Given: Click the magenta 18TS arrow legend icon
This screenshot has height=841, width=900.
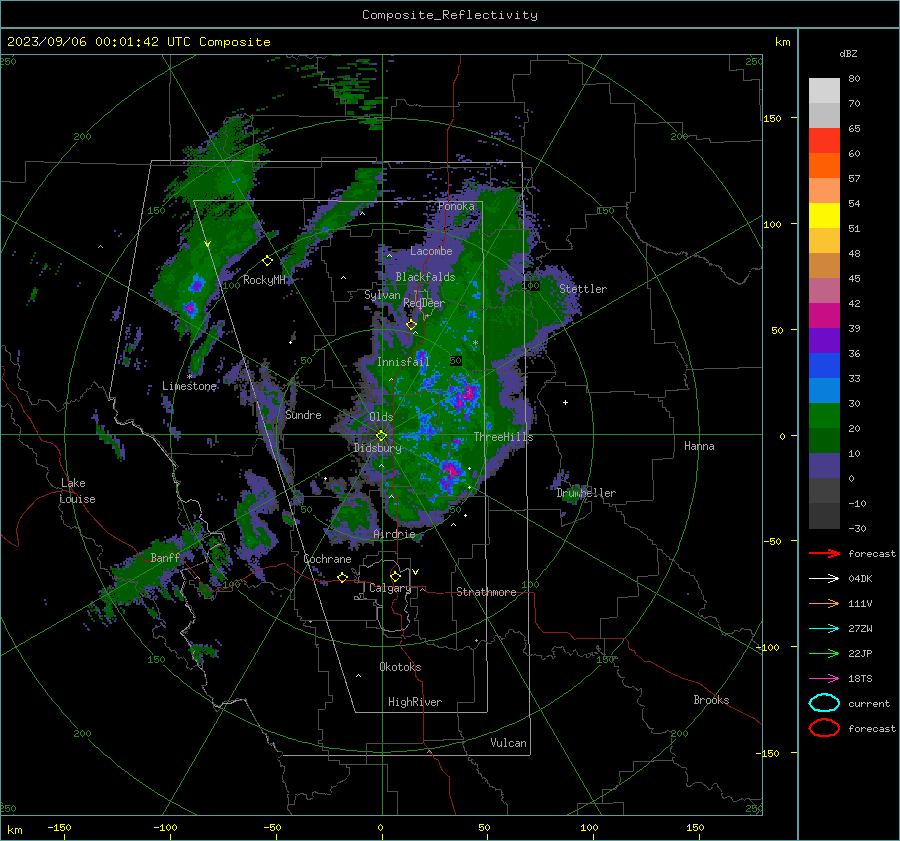Looking at the screenshot, I should 824,679.
